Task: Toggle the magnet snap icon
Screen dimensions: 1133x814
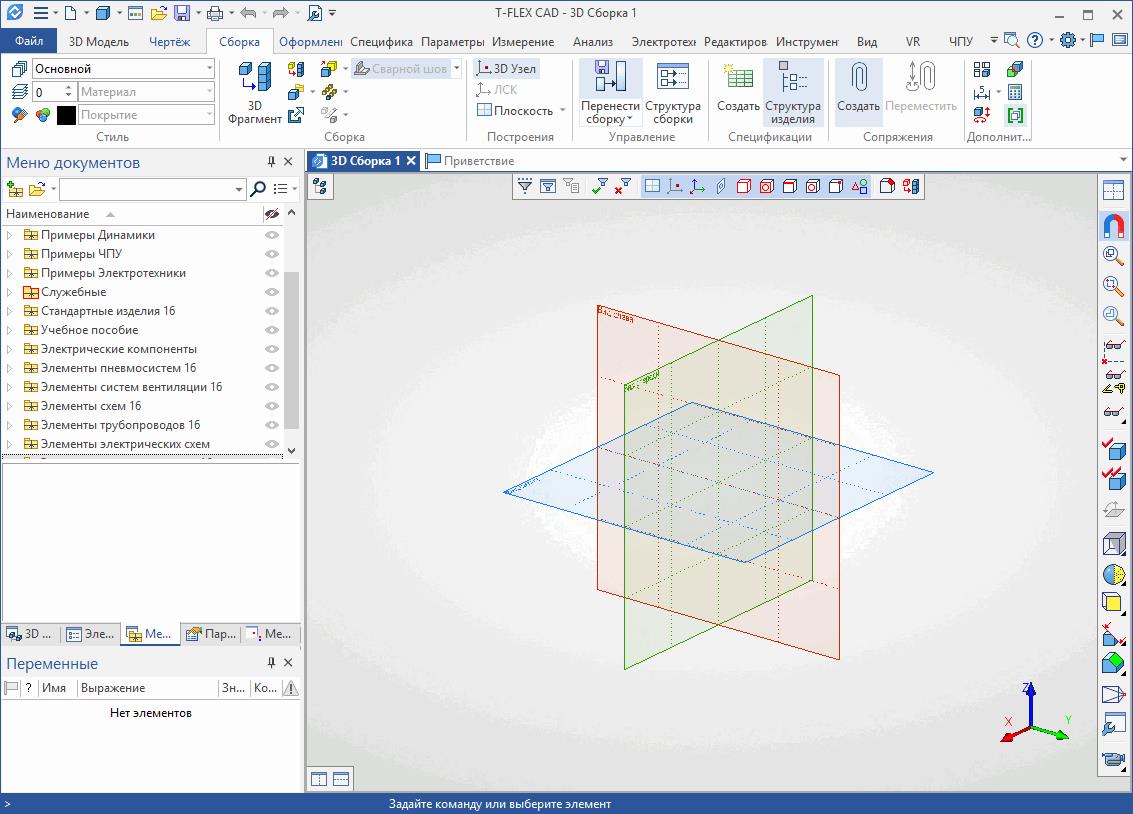Action: [1112, 227]
